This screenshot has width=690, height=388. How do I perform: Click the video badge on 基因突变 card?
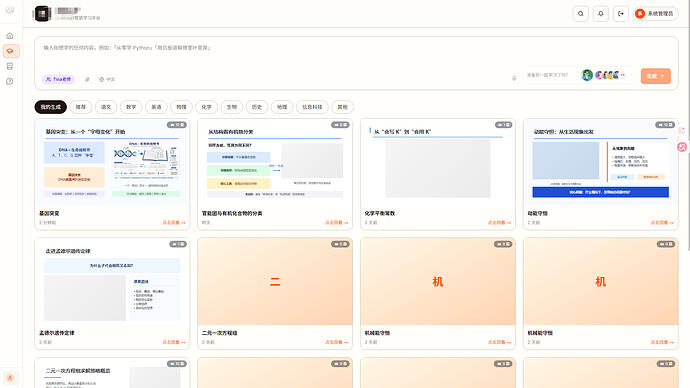coord(176,125)
